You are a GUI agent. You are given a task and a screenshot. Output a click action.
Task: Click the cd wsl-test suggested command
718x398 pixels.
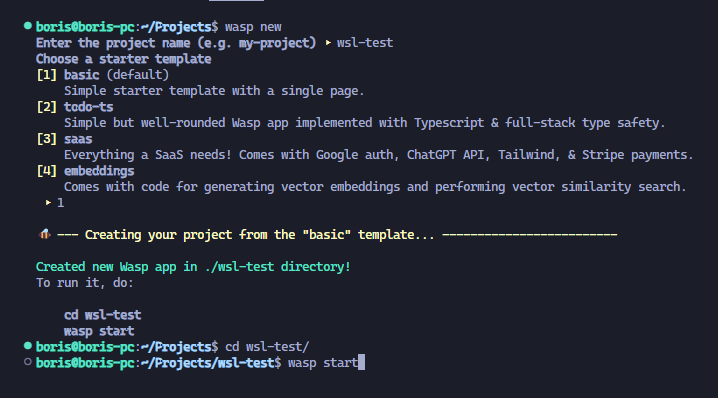[x=103, y=315]
